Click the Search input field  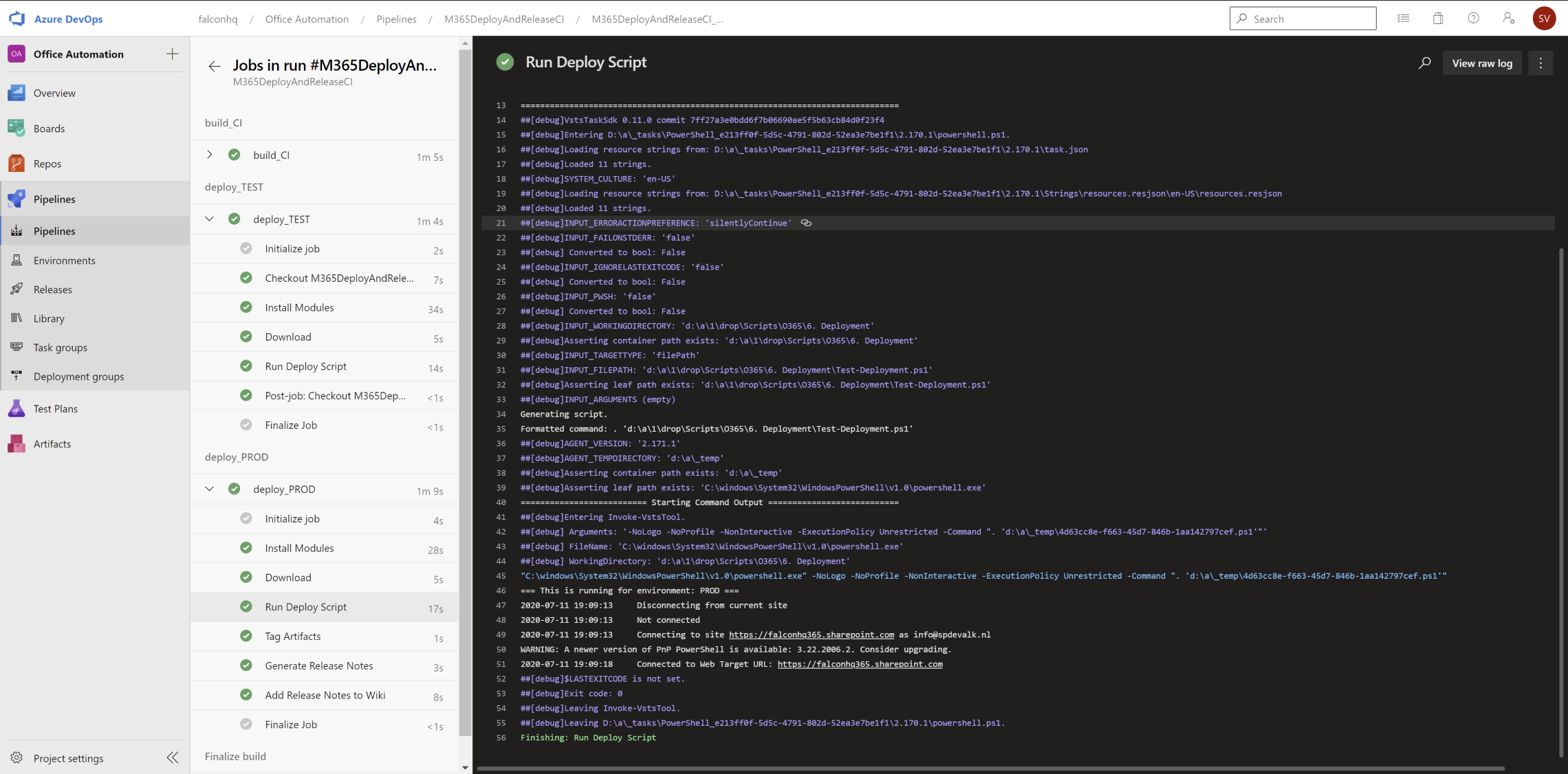(1303, 19)
